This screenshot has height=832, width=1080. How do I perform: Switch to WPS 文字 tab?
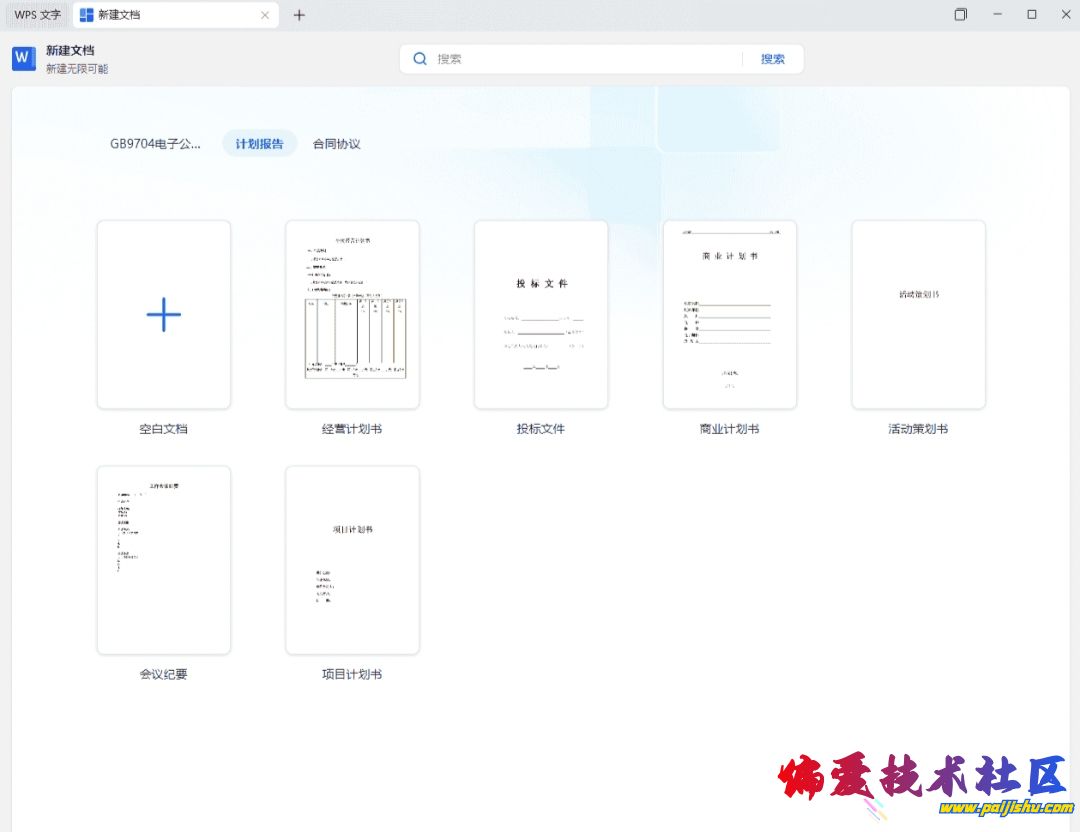pyautogui.click(x=37, y=15)
